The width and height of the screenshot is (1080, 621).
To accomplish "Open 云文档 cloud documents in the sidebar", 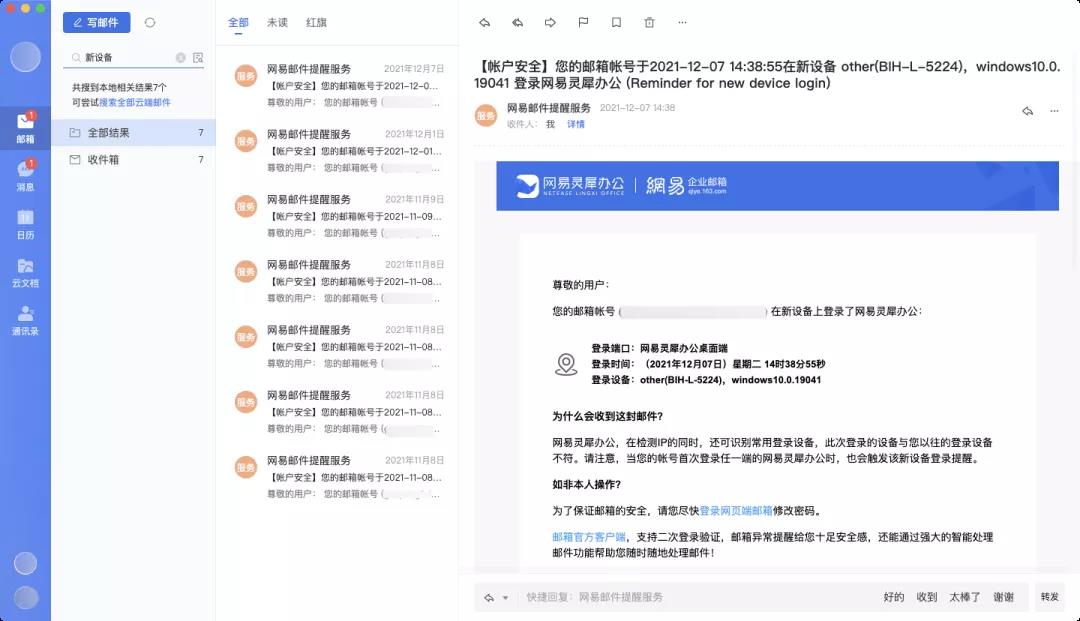I will click(25, 272).
